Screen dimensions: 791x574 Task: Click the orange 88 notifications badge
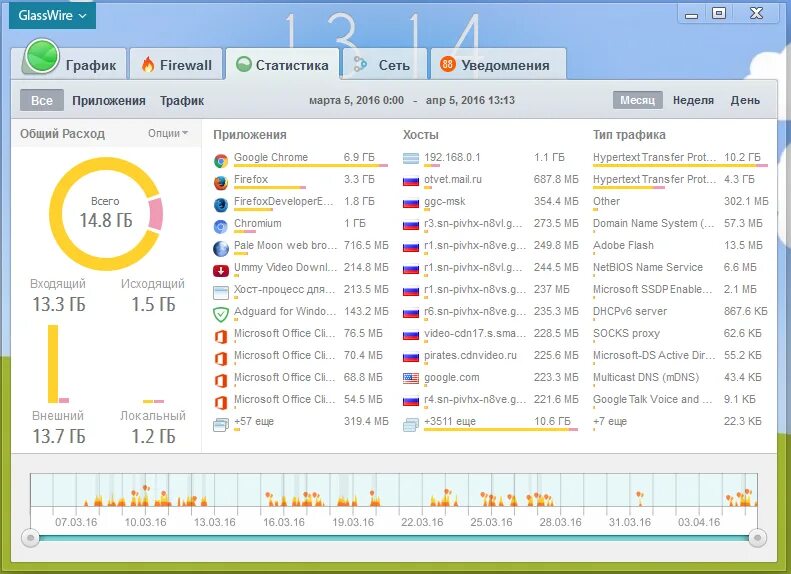447,64
